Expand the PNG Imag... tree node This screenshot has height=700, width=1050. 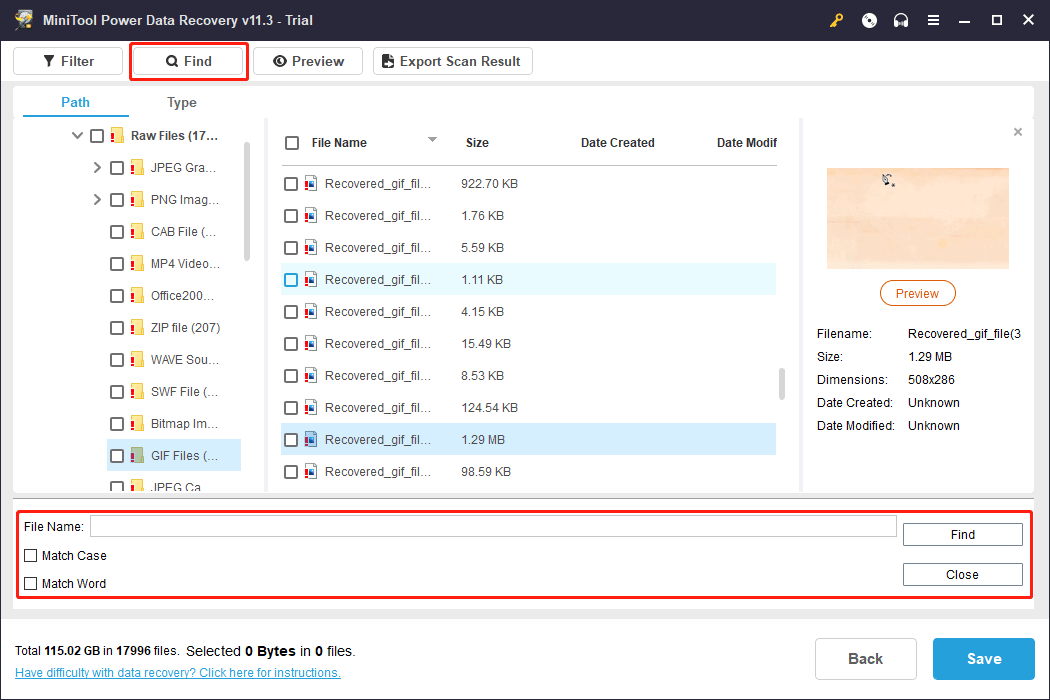coord(97,200)
